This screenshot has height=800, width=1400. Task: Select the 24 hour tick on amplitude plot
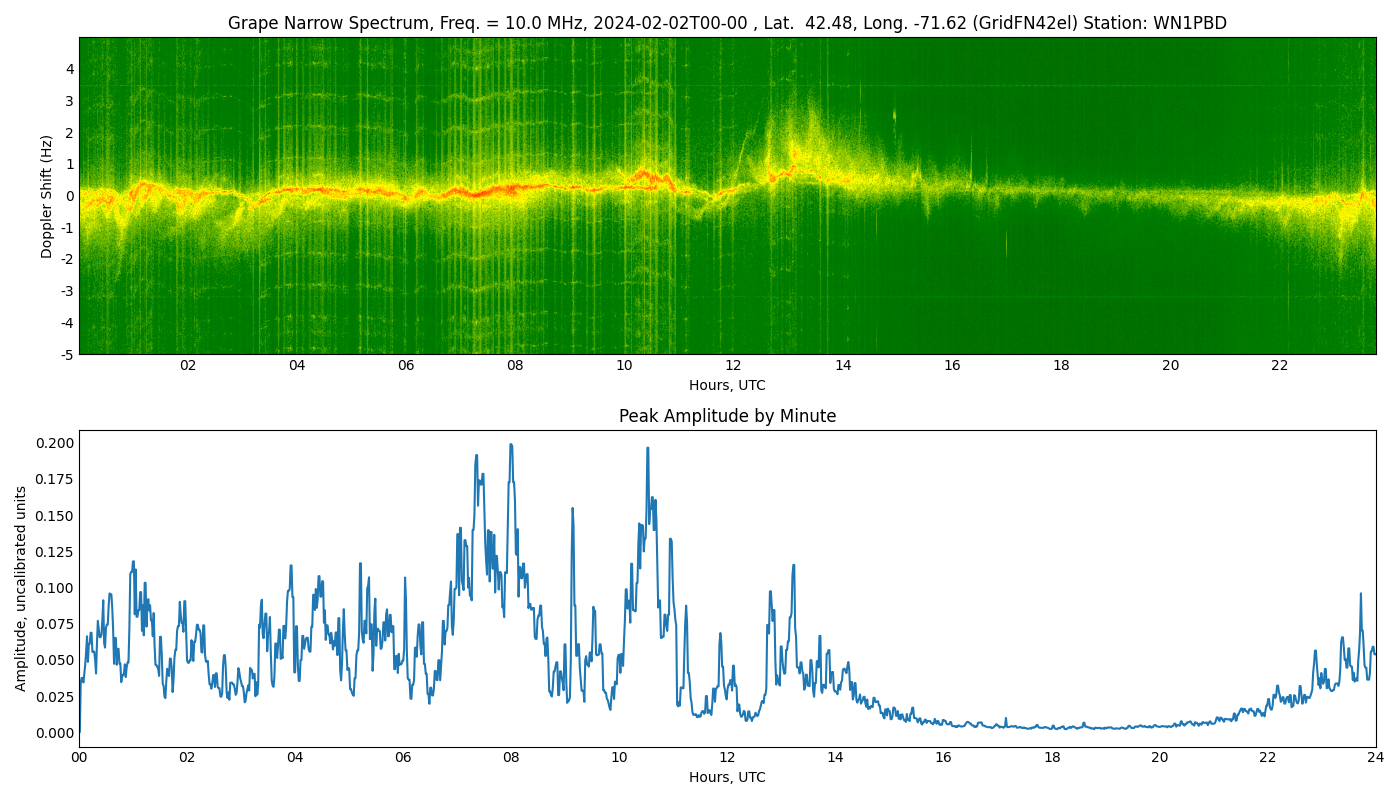1375,758
